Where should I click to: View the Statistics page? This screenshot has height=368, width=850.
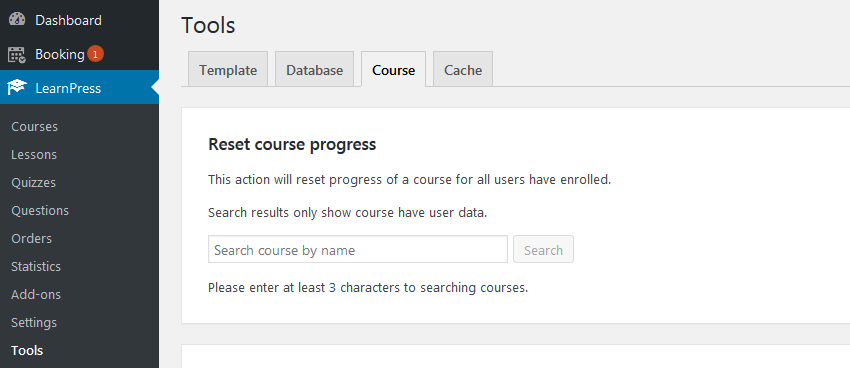(36, 267)
